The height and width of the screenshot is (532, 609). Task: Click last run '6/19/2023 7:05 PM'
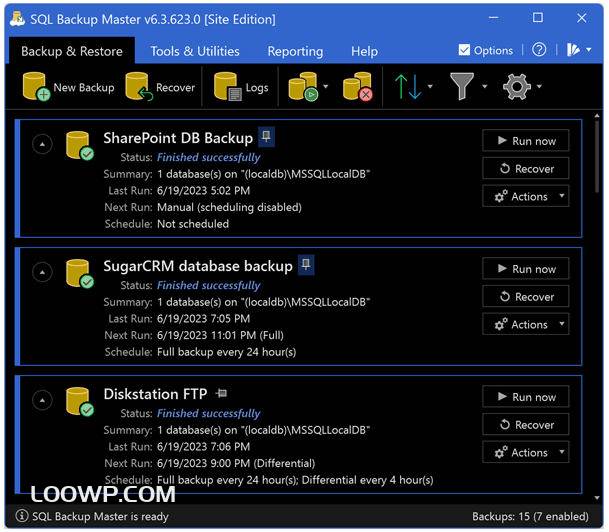click(204, 318)
